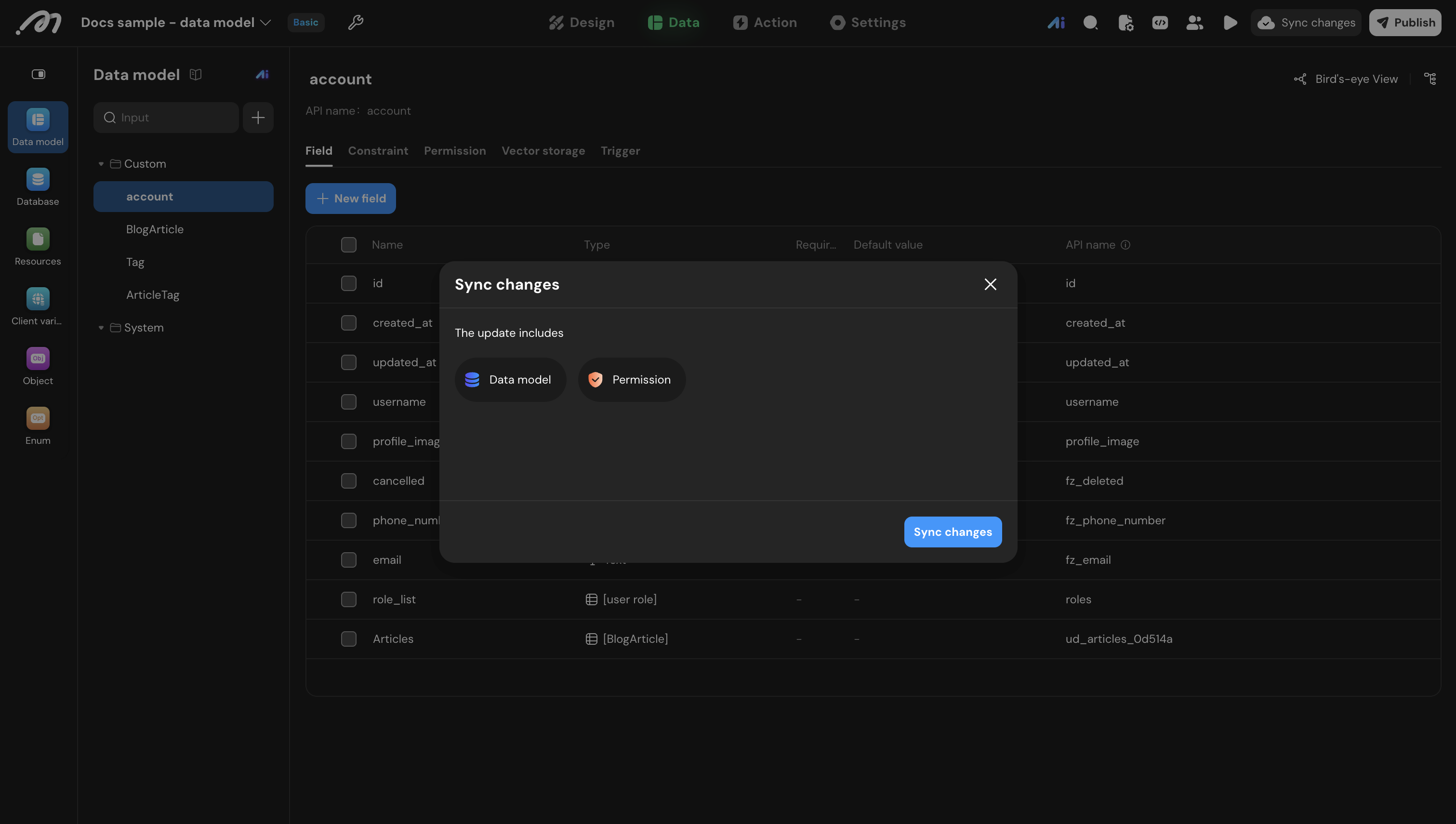Viewport: 1456px width, 824px height.
Task: Click the AI icon in Data model panel
Action: tap(262, 74)
